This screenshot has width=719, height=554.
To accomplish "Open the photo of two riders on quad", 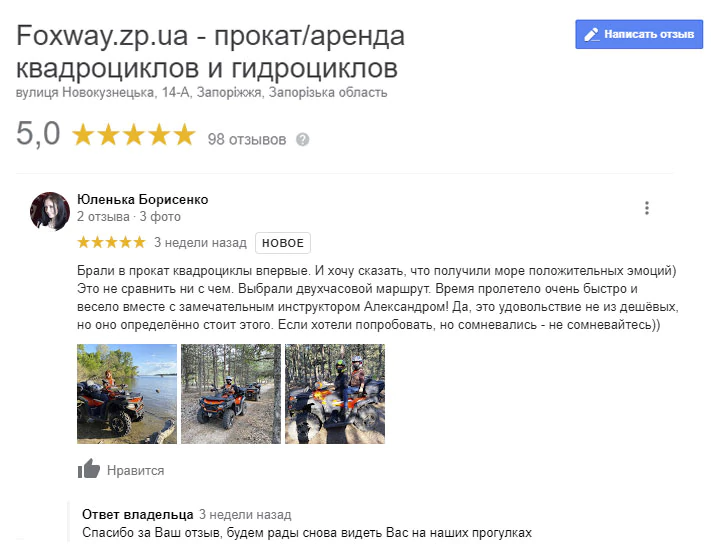I will [335, 394].
